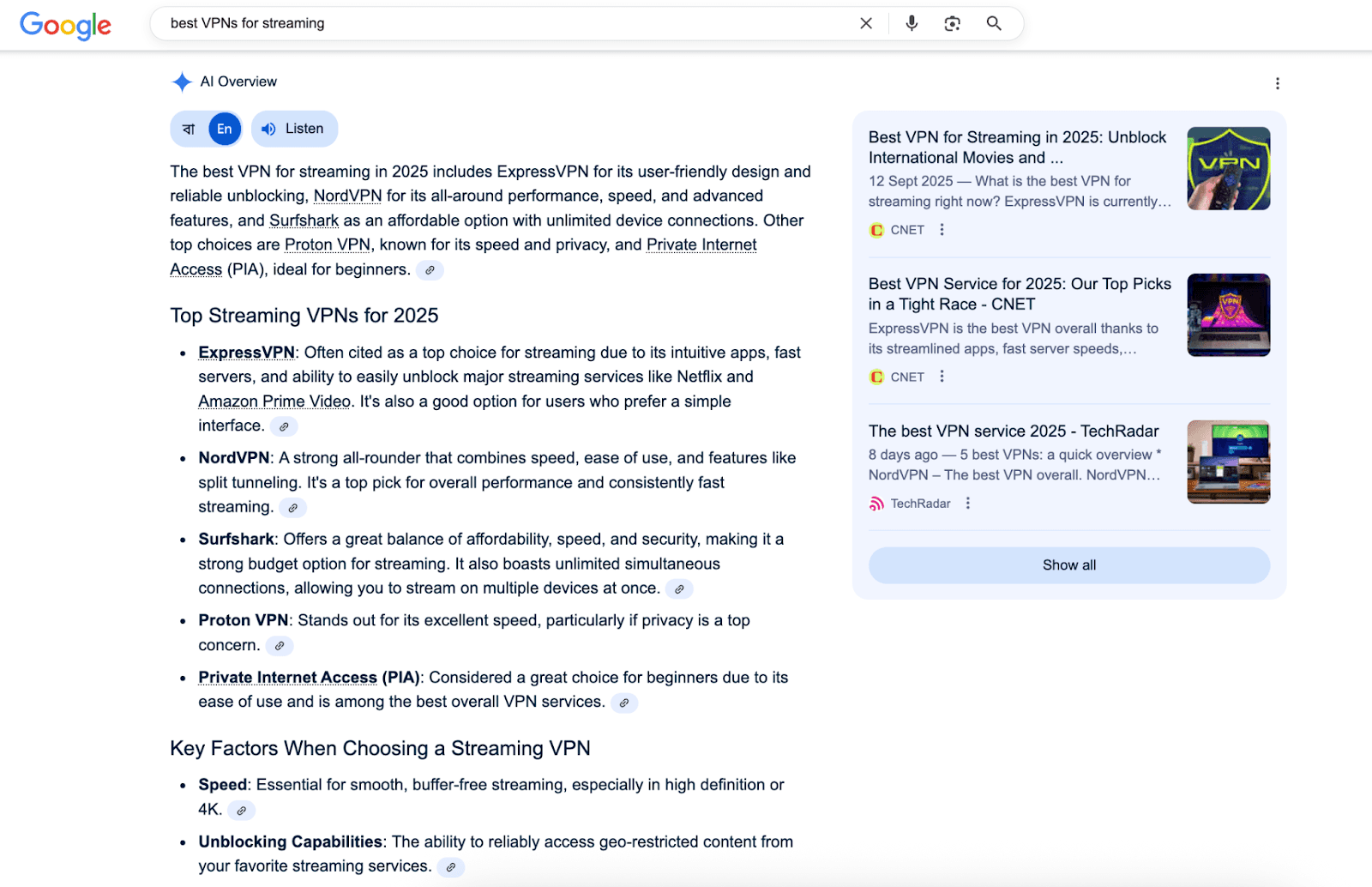The width and height of the screenshot is (1372, 887).
Task: Open 'The best VPN service 2025 - TechRadar'
Action: coord(1014,431)
